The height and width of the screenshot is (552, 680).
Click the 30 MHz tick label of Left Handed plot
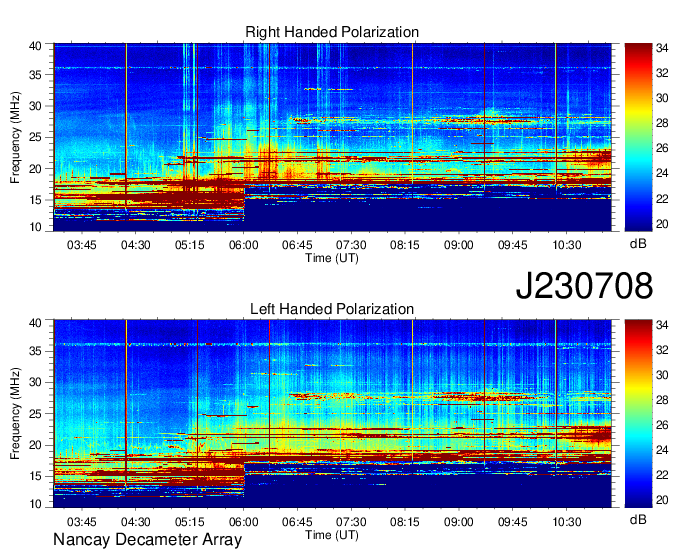click(x=35, y=382)
